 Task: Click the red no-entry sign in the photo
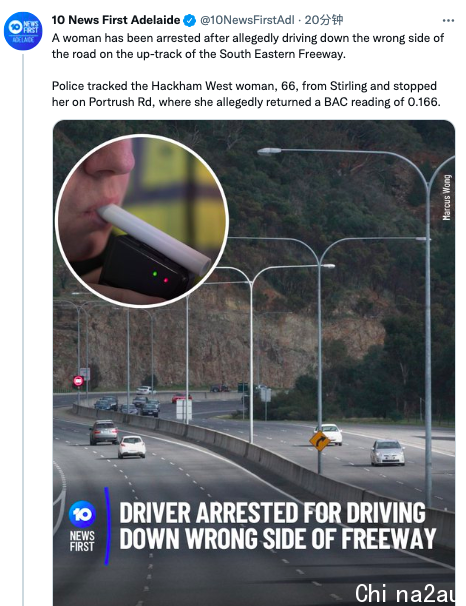click(x=78, y=381)
